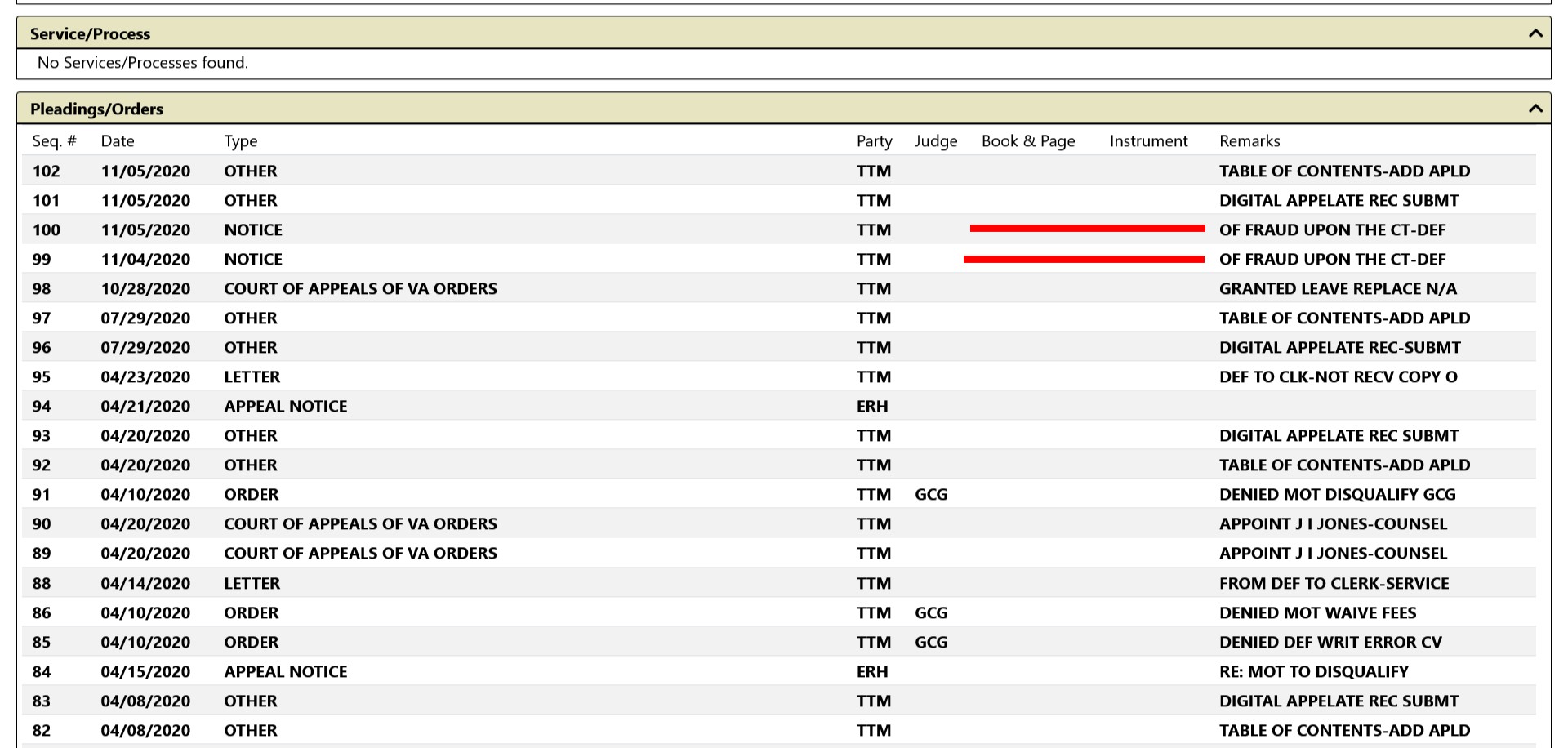
Task: Click NOTICE type in row 100
Action: click(253, 229)
